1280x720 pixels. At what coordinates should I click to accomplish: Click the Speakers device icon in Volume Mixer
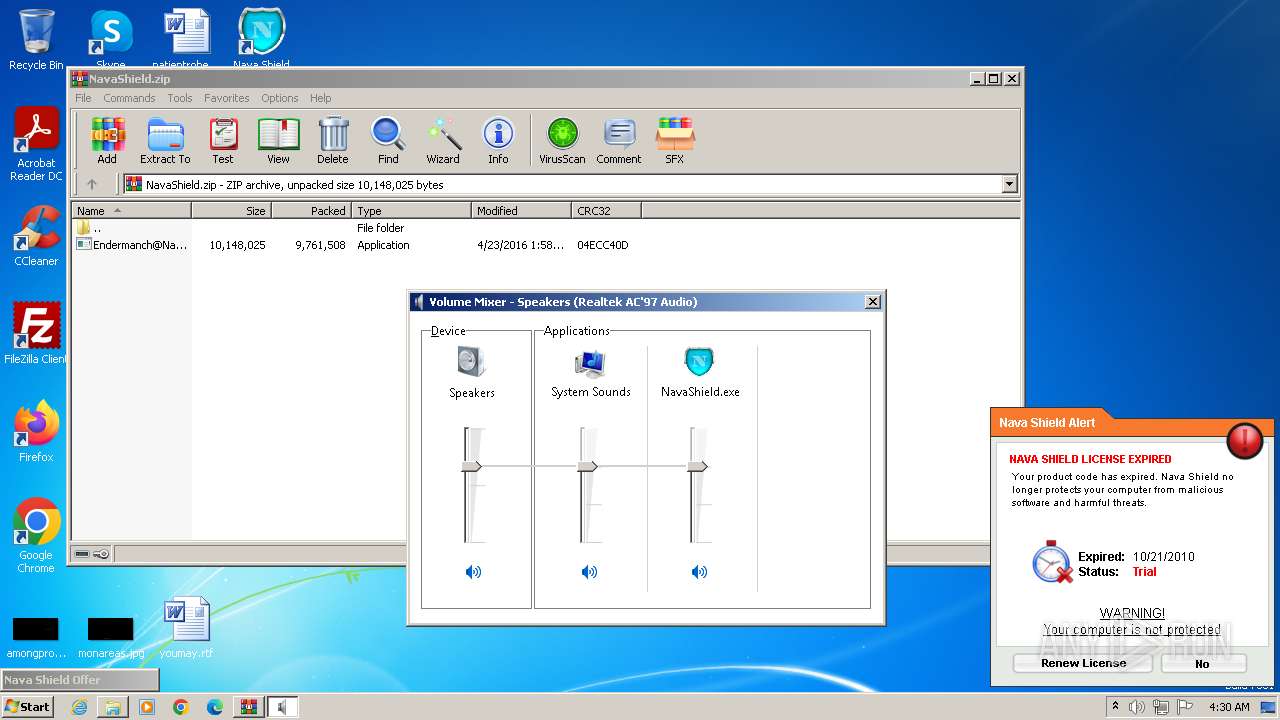[x=471, y=362]
